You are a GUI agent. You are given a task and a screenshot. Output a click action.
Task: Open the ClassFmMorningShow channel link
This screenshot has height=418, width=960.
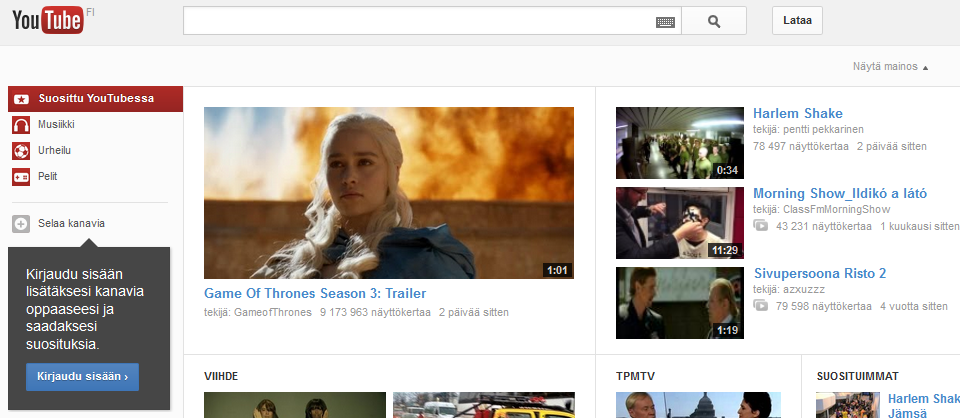pos(835,210)
